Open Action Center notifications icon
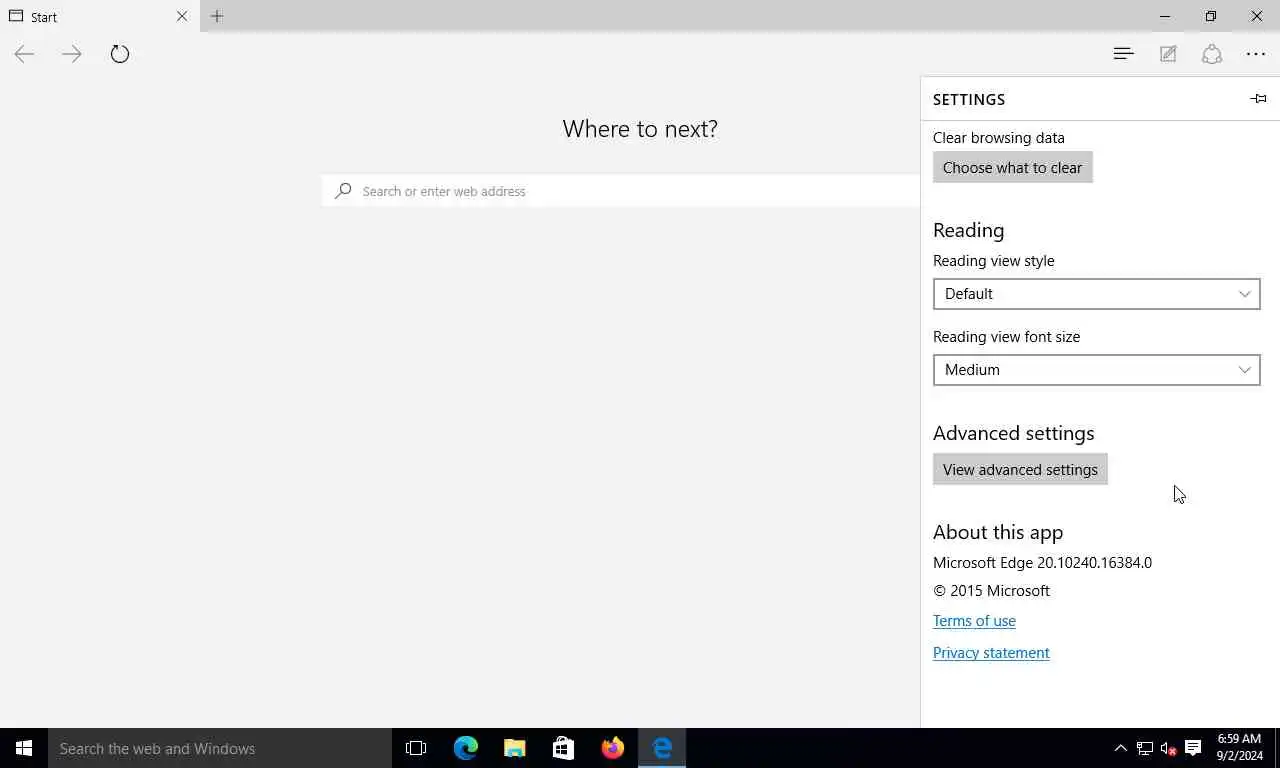 point(1193,748)
